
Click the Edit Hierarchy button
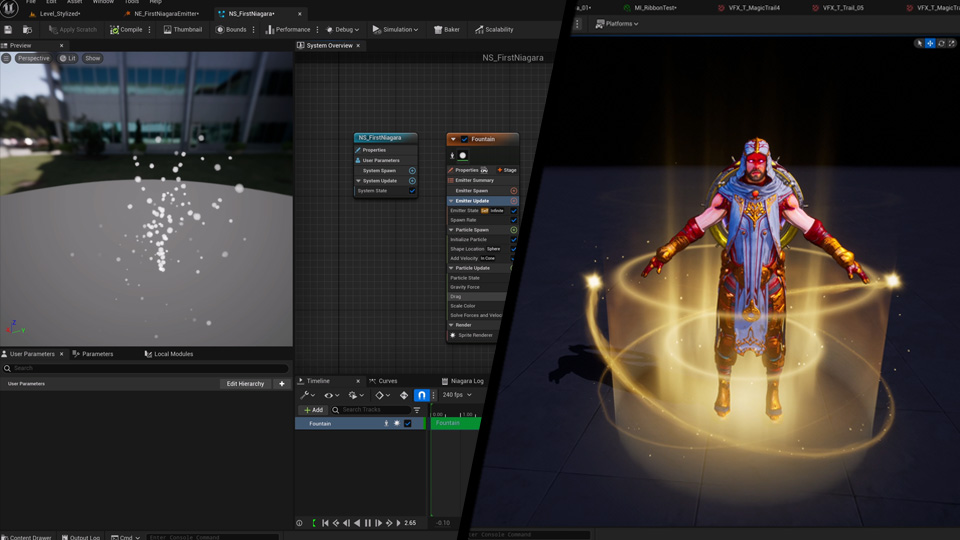coord(245,384)
